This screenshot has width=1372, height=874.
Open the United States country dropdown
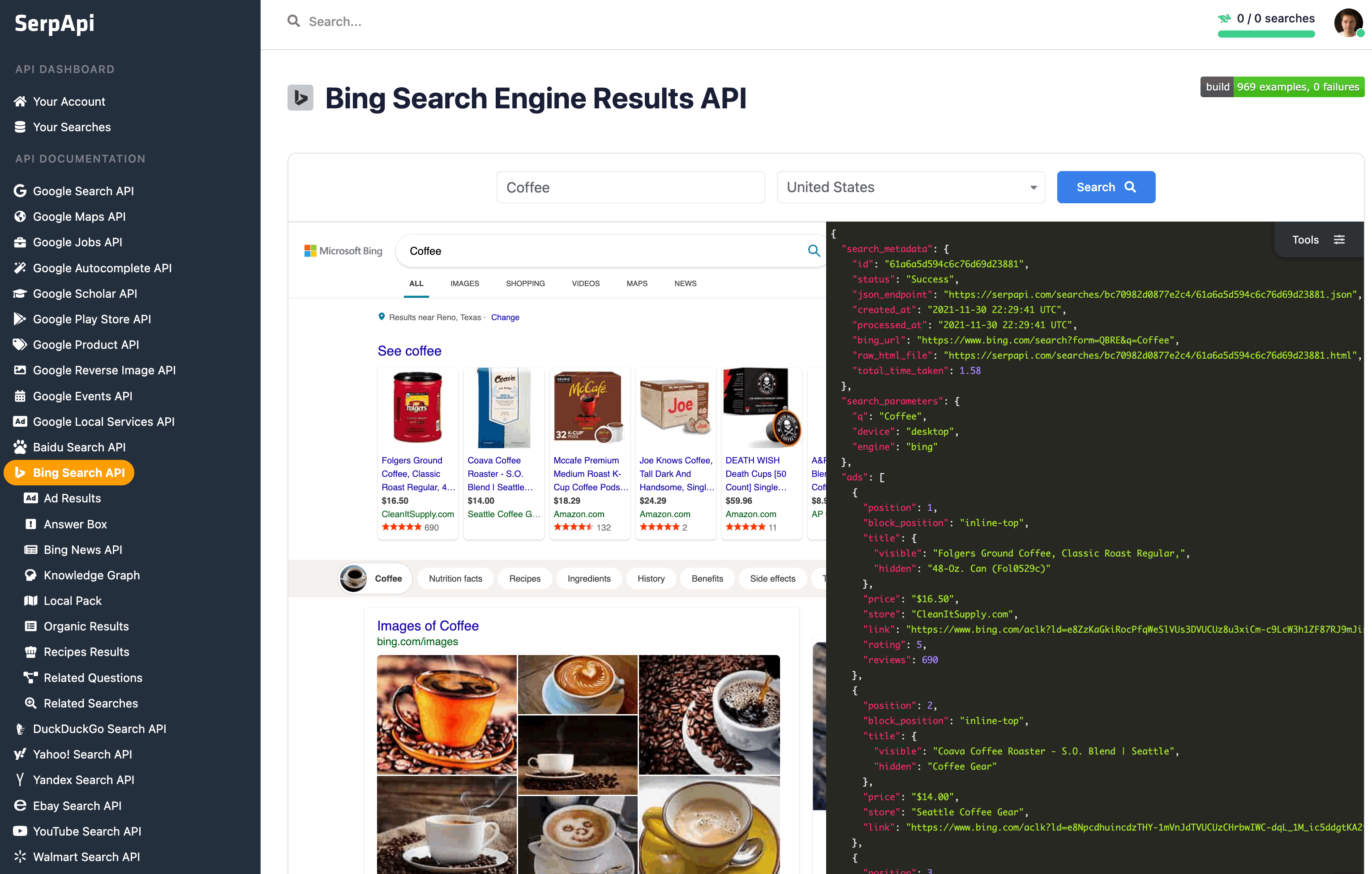(x=910, y=187)
